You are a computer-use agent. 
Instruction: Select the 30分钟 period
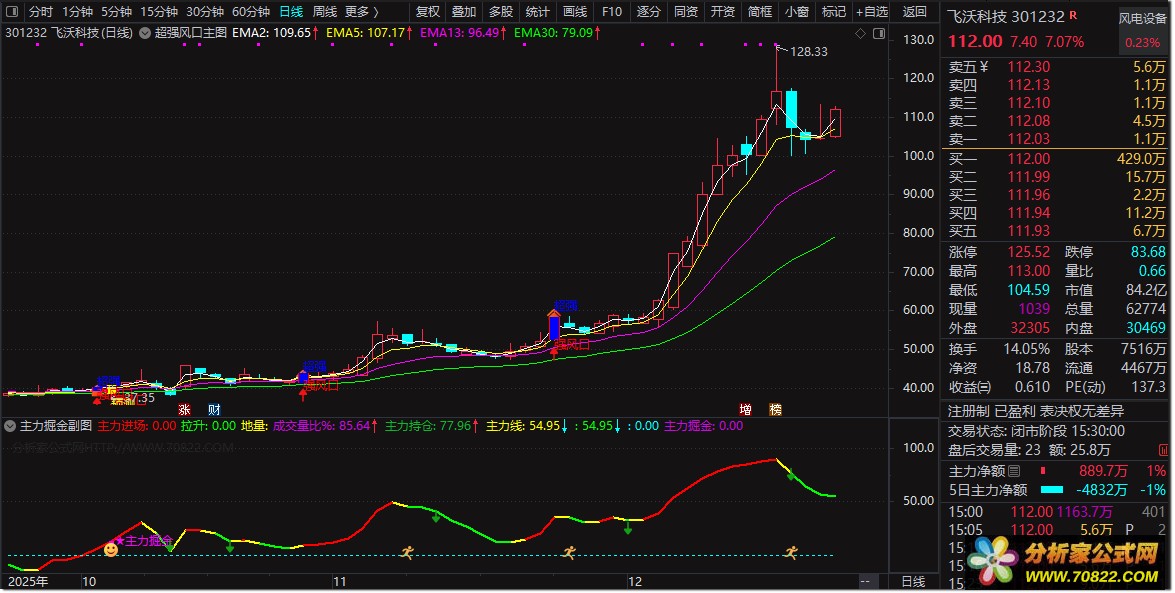point(205,11)
